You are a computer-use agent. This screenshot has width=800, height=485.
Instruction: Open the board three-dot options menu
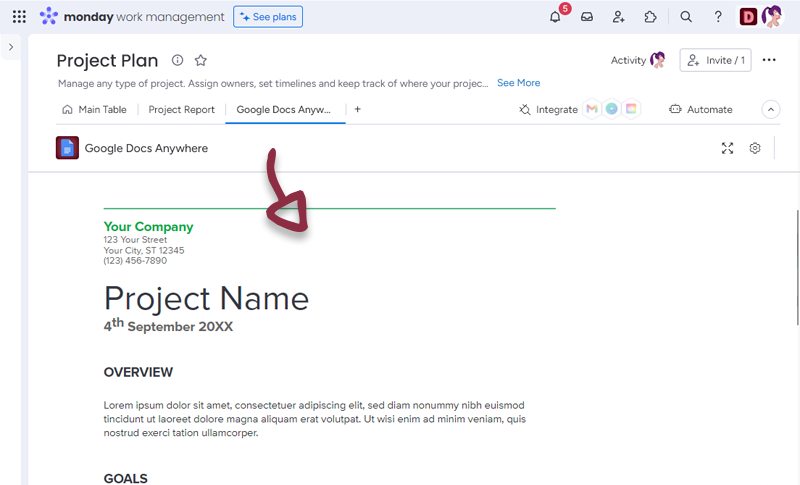[x=769, y=60]
